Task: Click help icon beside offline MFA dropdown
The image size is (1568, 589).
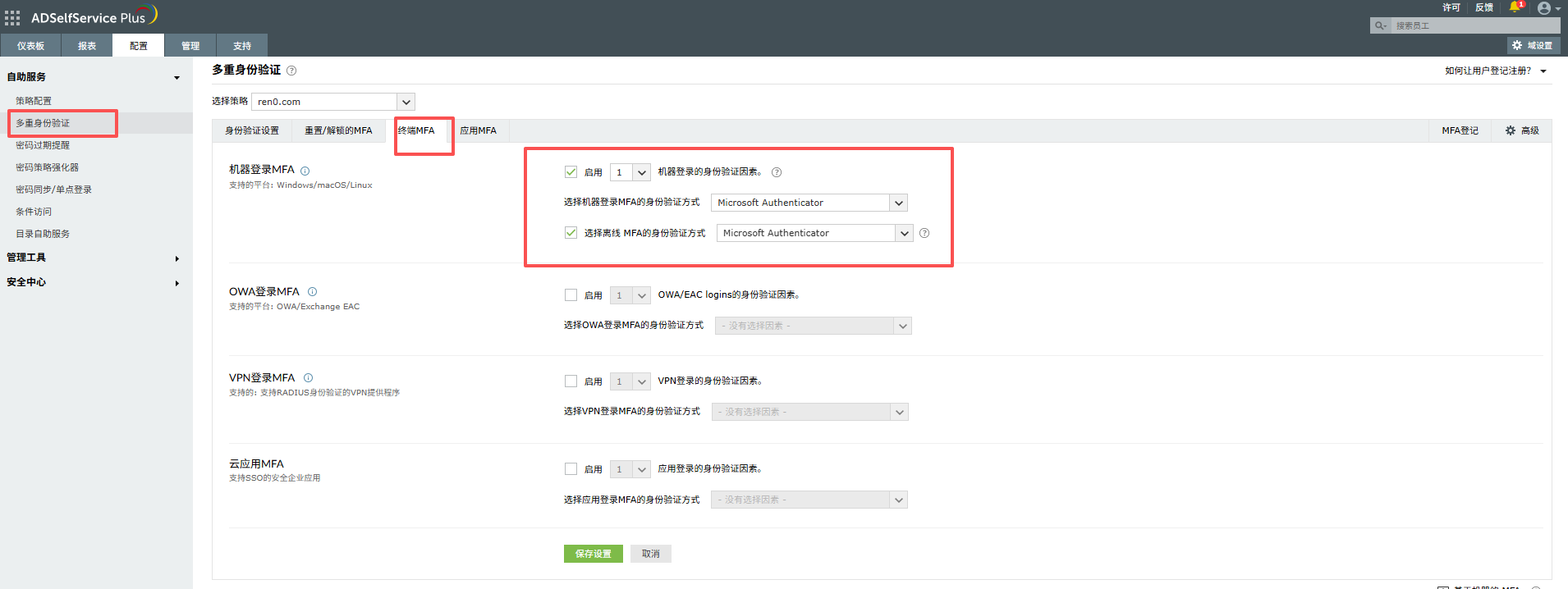Action: click(x=924, y=233)
